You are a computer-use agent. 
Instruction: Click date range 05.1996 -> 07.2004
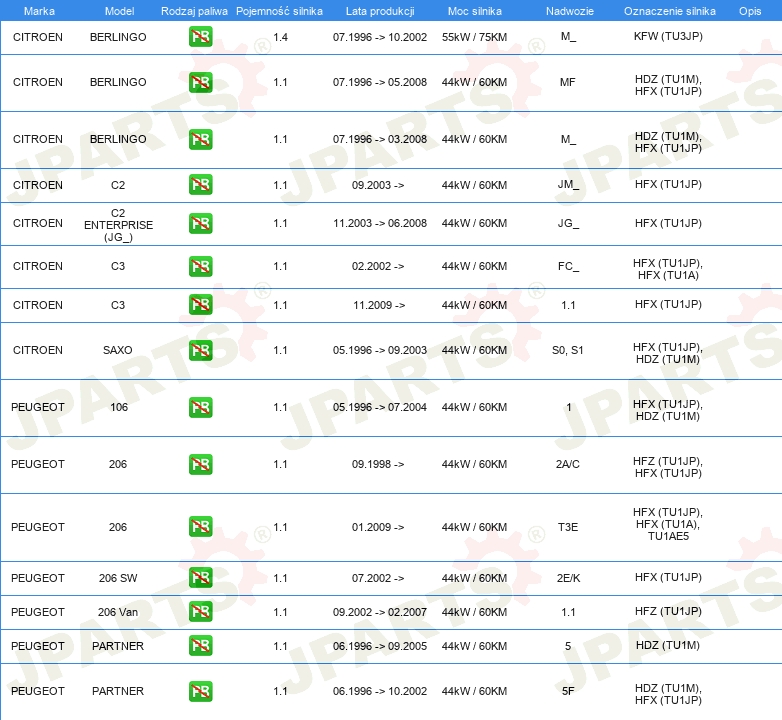pyautogui.click(x=380, y=407)
